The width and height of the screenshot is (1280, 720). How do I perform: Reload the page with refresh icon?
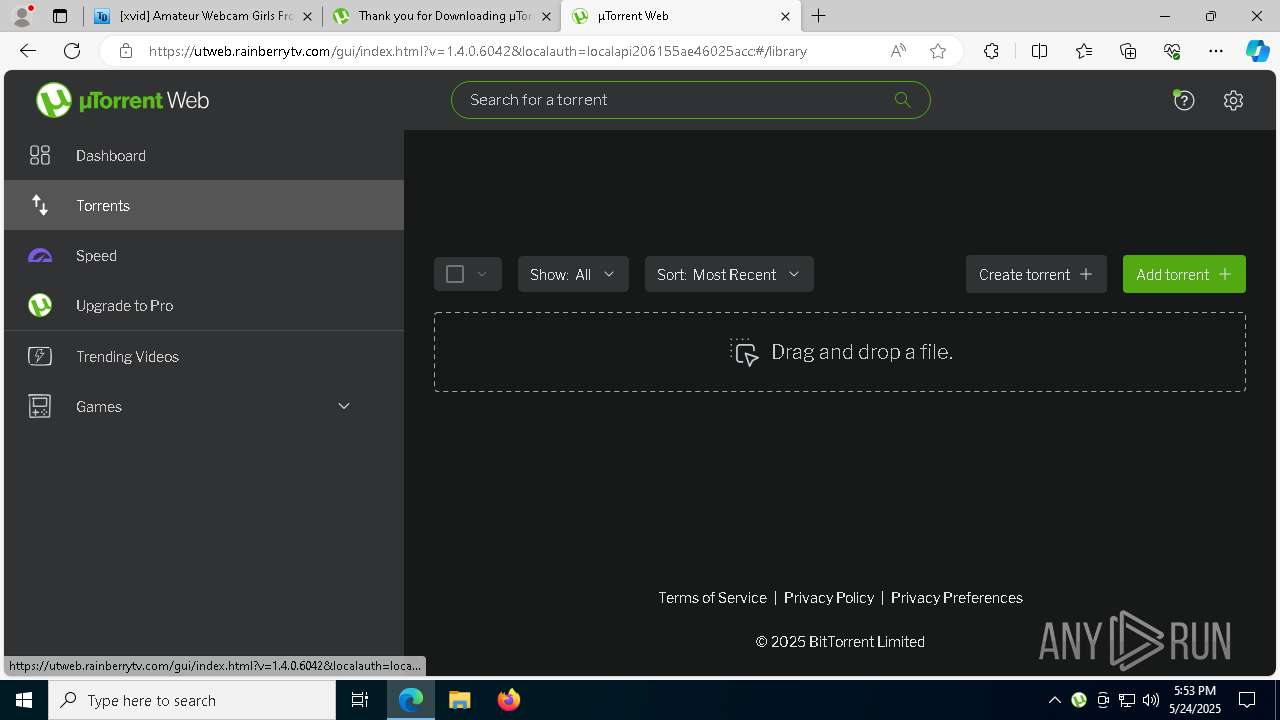pos(72,51)
